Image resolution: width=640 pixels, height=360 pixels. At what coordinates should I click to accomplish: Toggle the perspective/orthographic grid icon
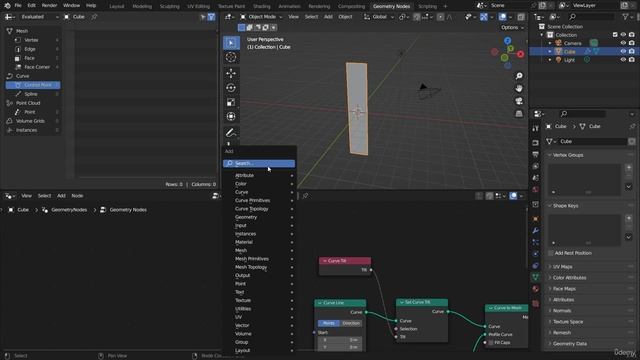[x=519, y=114]
